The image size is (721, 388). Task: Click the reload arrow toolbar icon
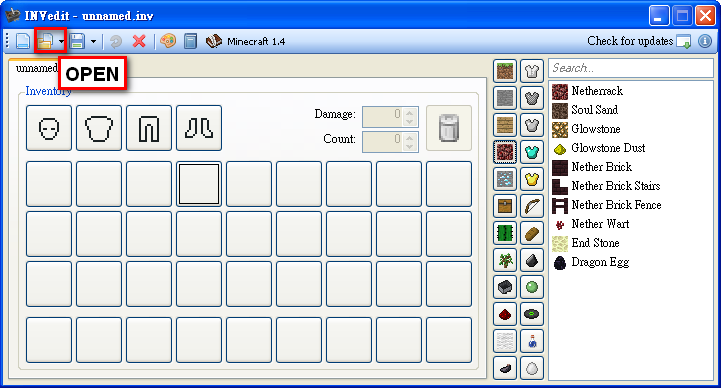click(x=116, y=41)
